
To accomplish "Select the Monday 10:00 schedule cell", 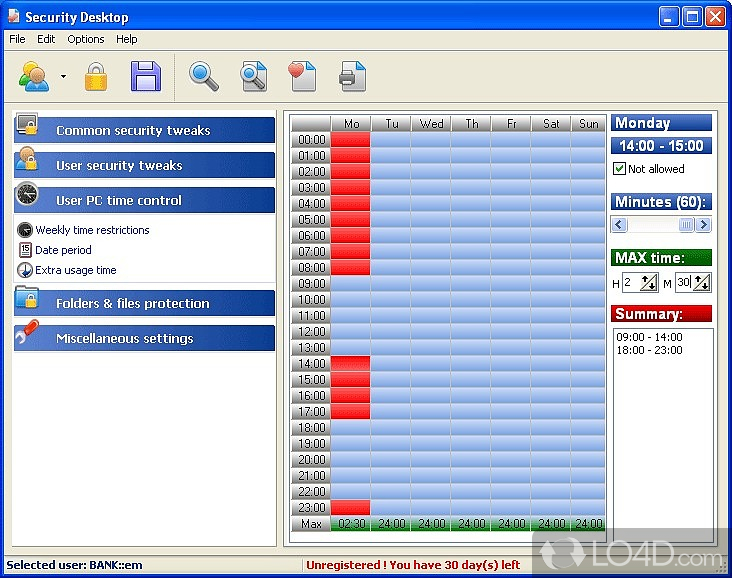I will tap(350, 300).
